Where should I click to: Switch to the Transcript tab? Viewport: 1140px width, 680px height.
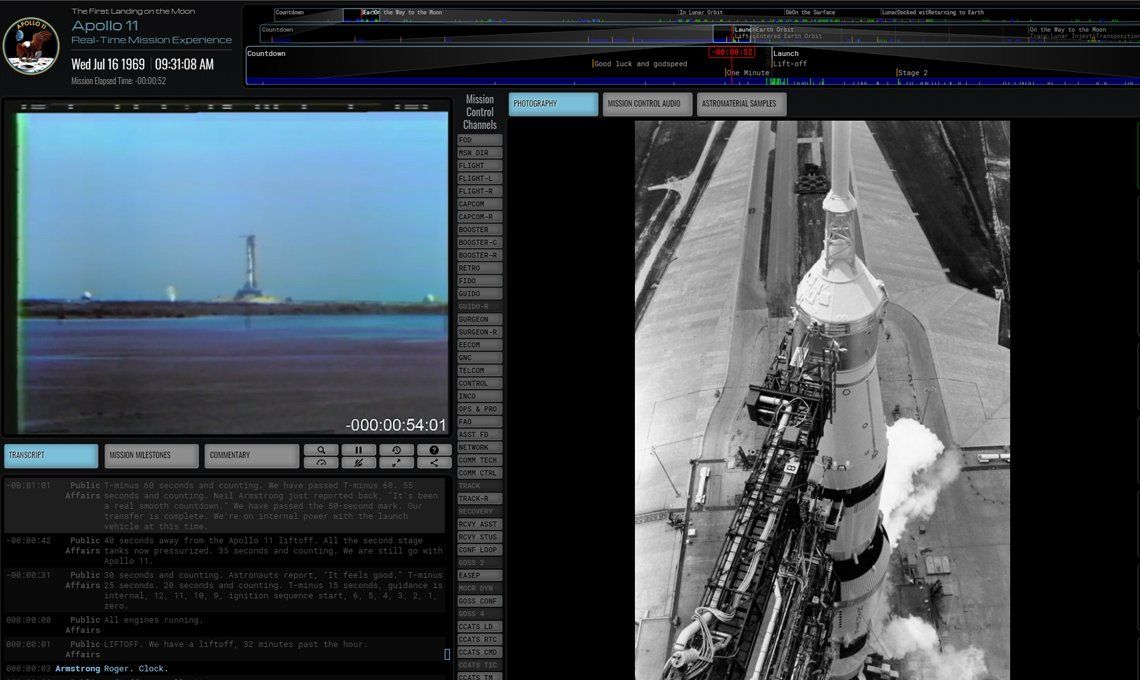pos(51,455)
